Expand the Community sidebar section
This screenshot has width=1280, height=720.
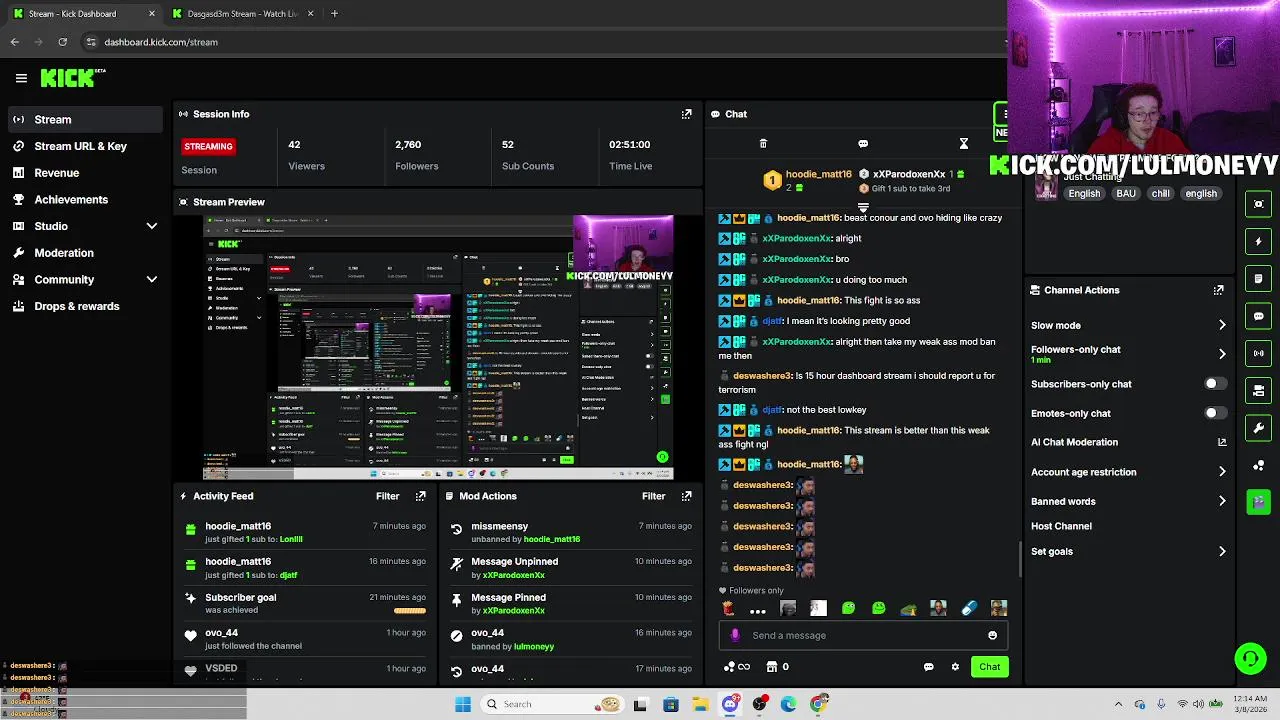coord(152,280)
